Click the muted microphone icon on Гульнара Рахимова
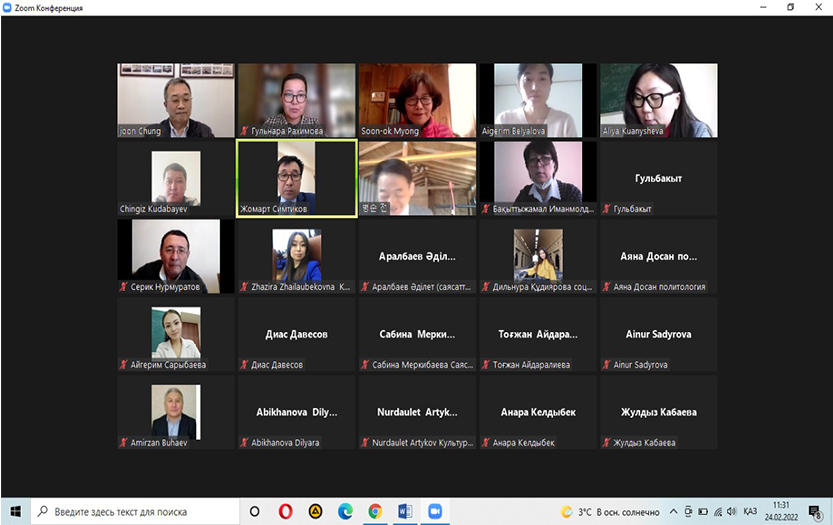Screen dimensions: 833x525 pos(244,131)
